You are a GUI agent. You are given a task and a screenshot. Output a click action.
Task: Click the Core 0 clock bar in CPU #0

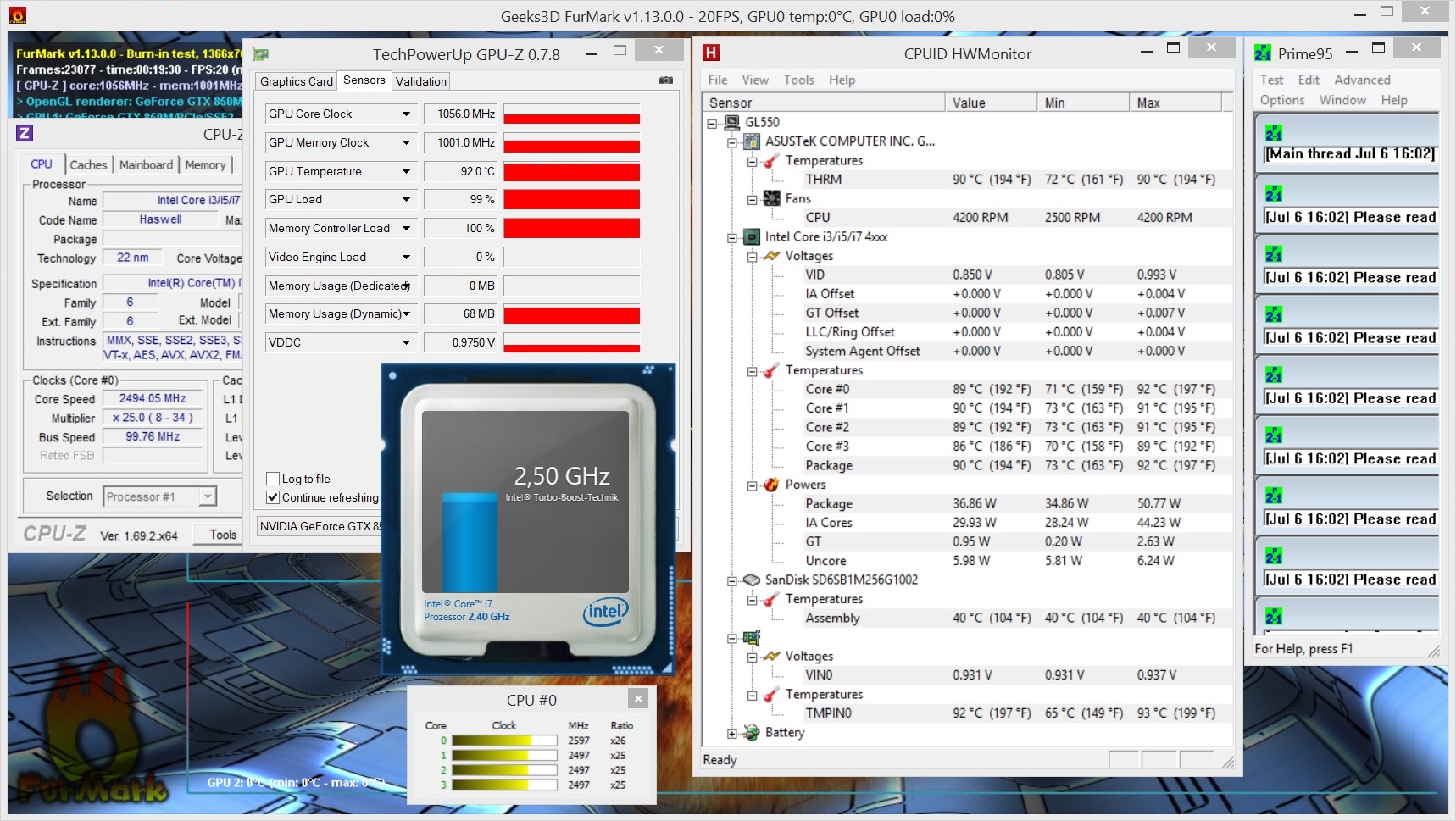504,741
